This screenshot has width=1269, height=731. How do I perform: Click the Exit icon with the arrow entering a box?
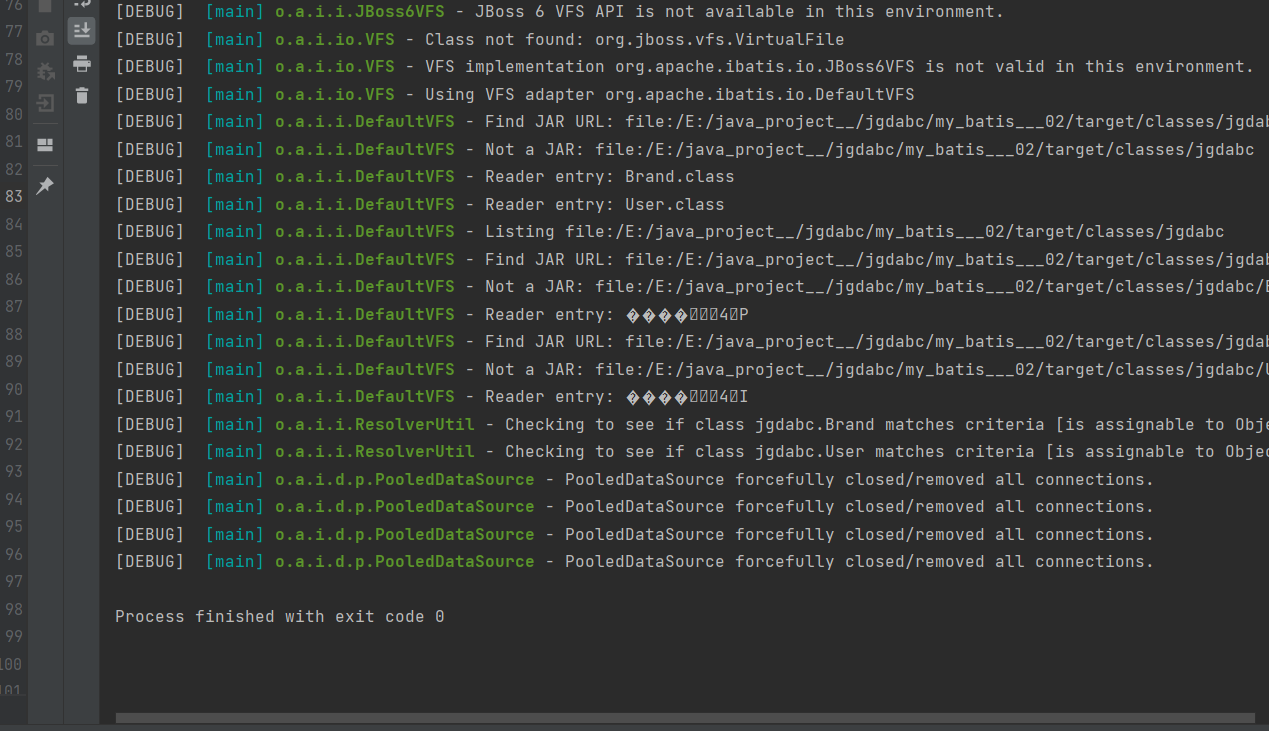45,103
